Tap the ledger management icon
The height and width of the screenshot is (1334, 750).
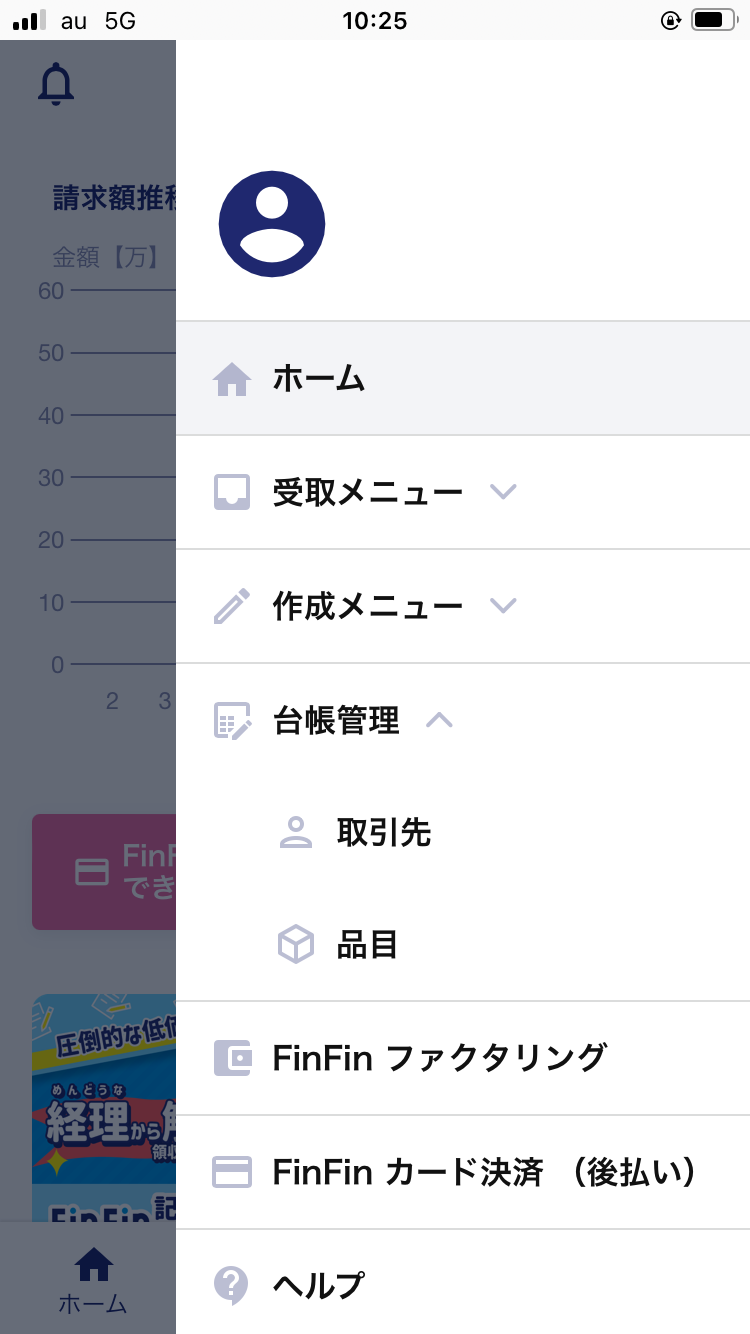tap(232, 721)
